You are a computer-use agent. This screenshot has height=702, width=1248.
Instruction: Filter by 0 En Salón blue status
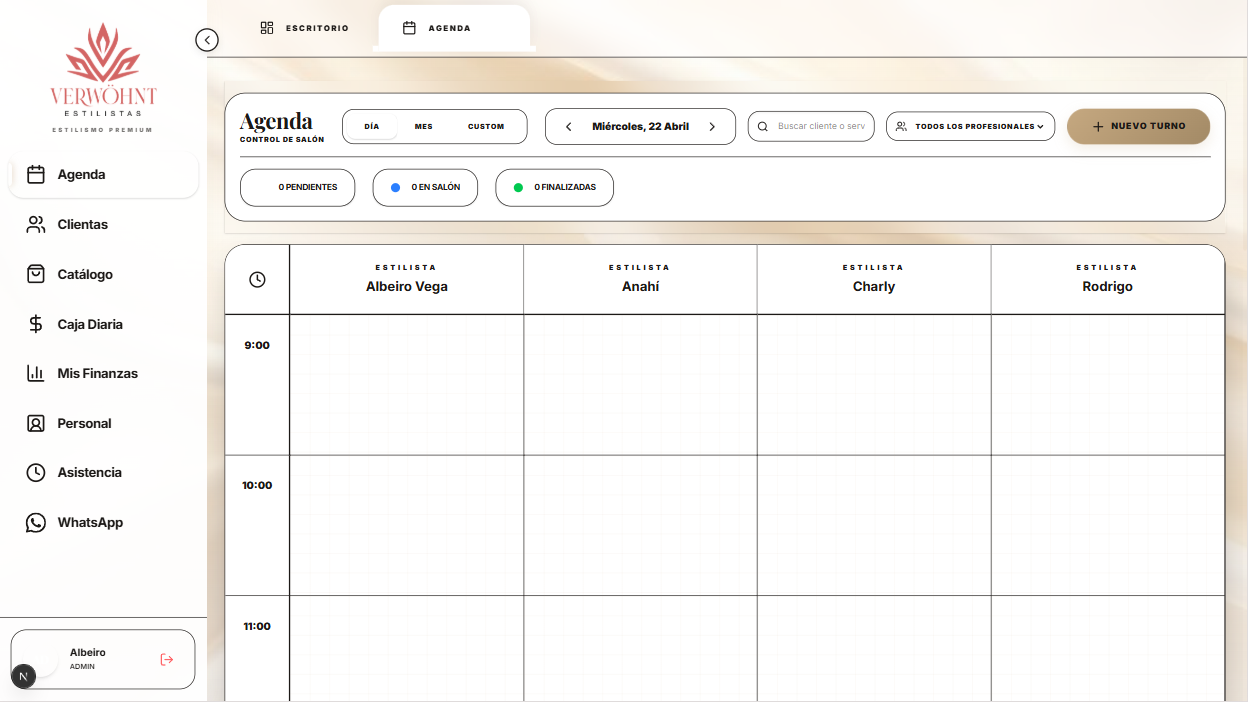[x=425, y=188]
